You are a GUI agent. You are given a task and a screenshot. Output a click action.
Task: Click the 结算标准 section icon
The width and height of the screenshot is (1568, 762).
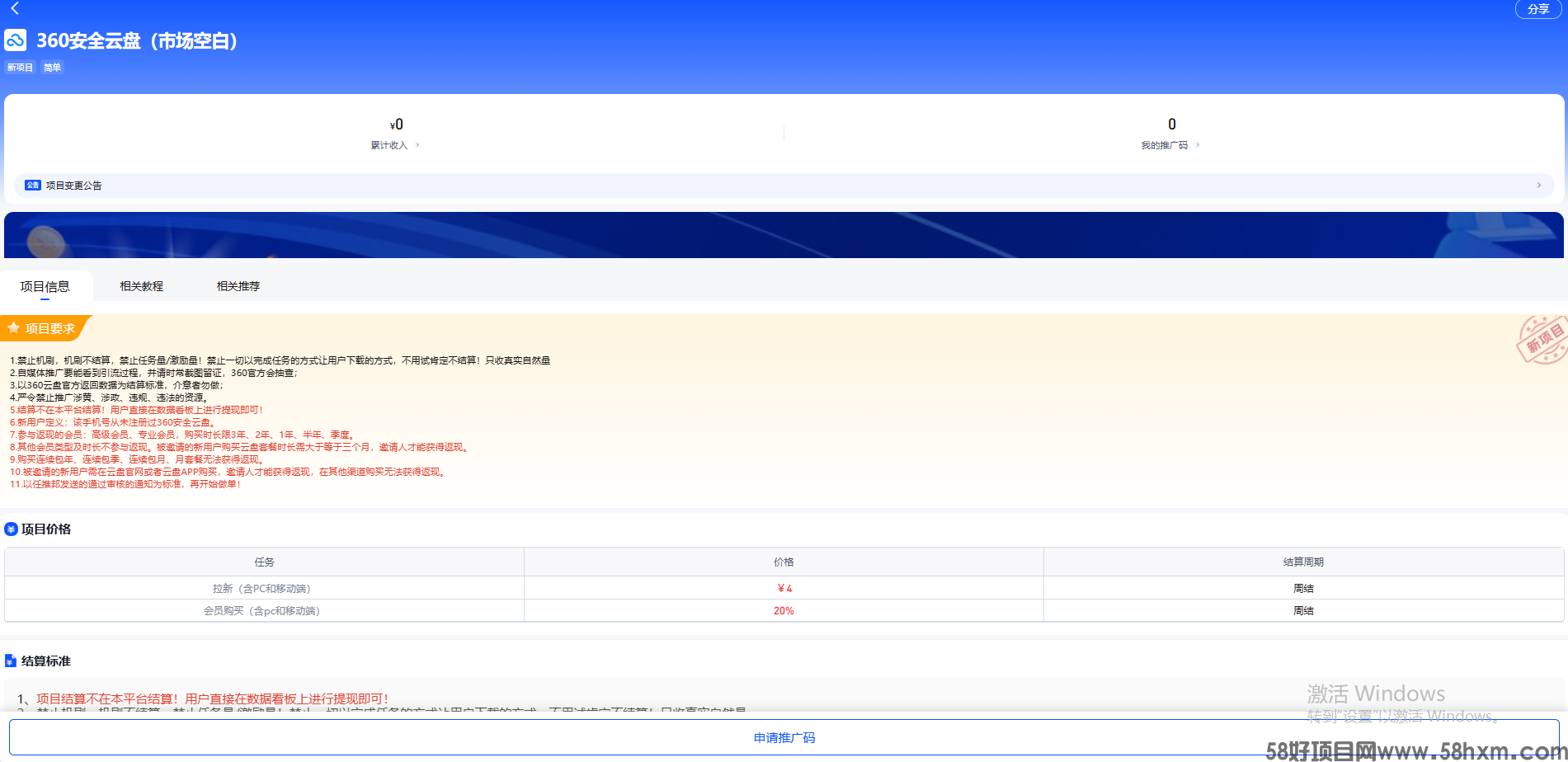coord(11,661)
